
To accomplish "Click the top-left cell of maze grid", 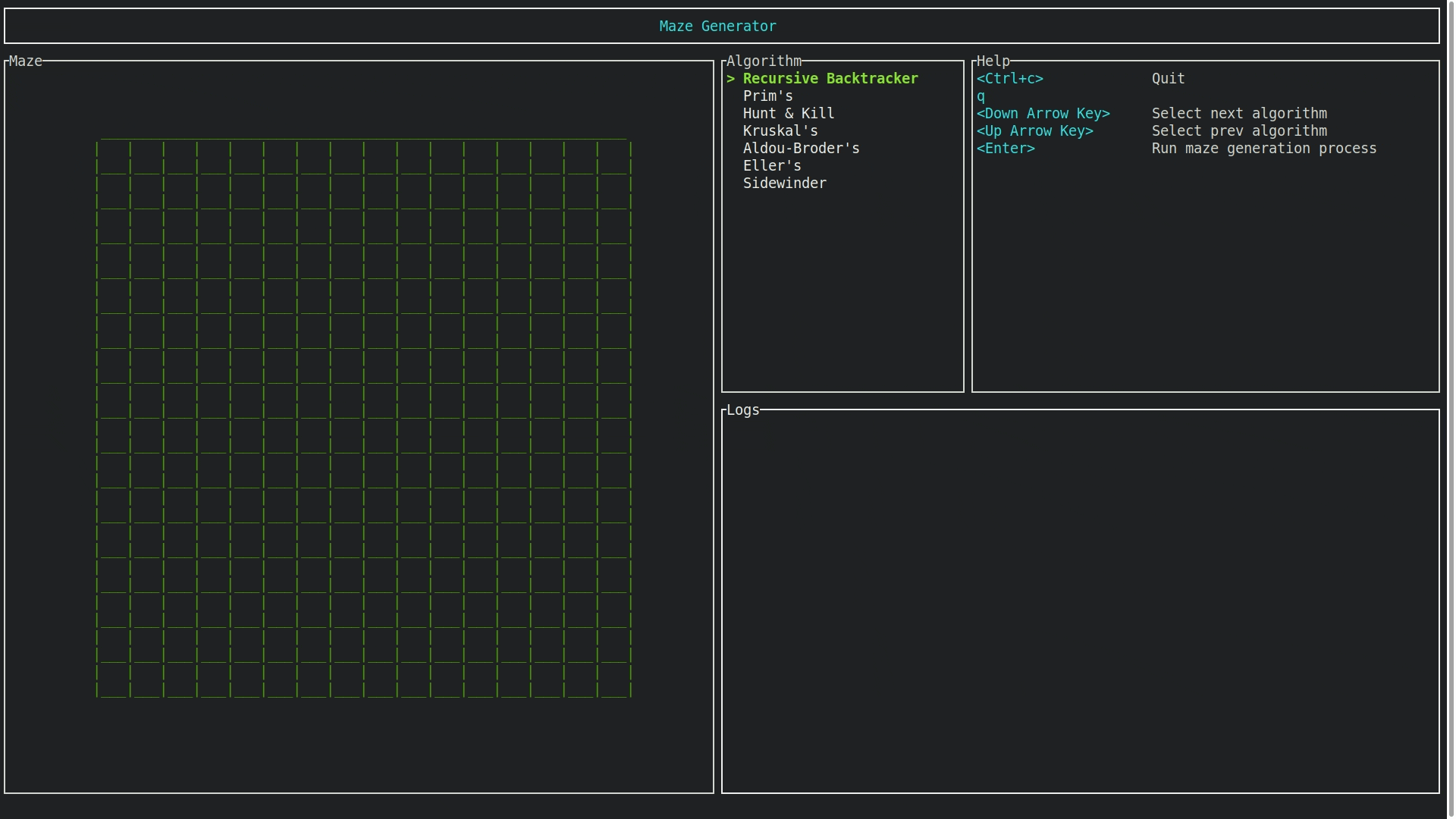I will pos(114,158).
